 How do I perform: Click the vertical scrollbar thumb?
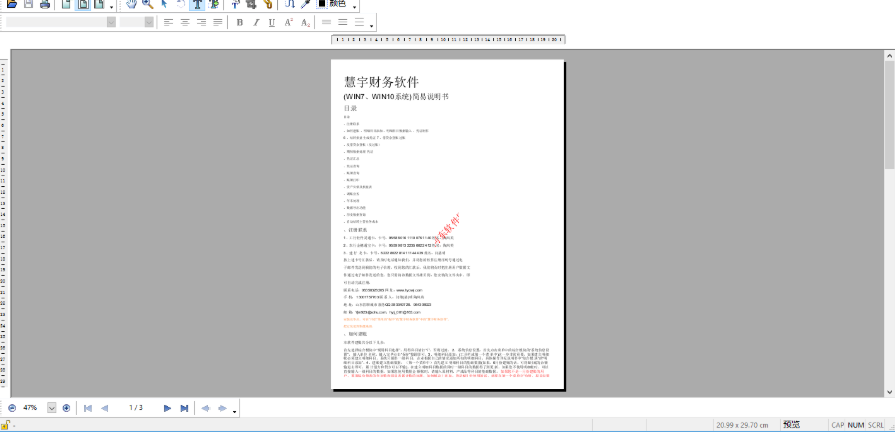point(889,115)
